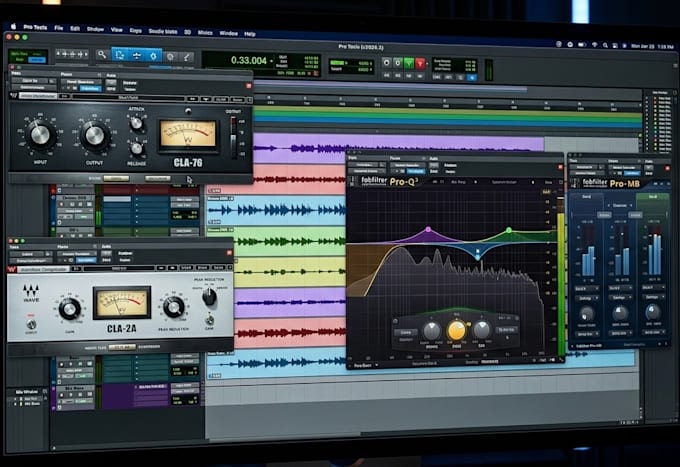Toggle blue highlighted button in Pro-Q 3 header
The width and height of the screenshot is (680, 467).
click(x=415, y=171)
